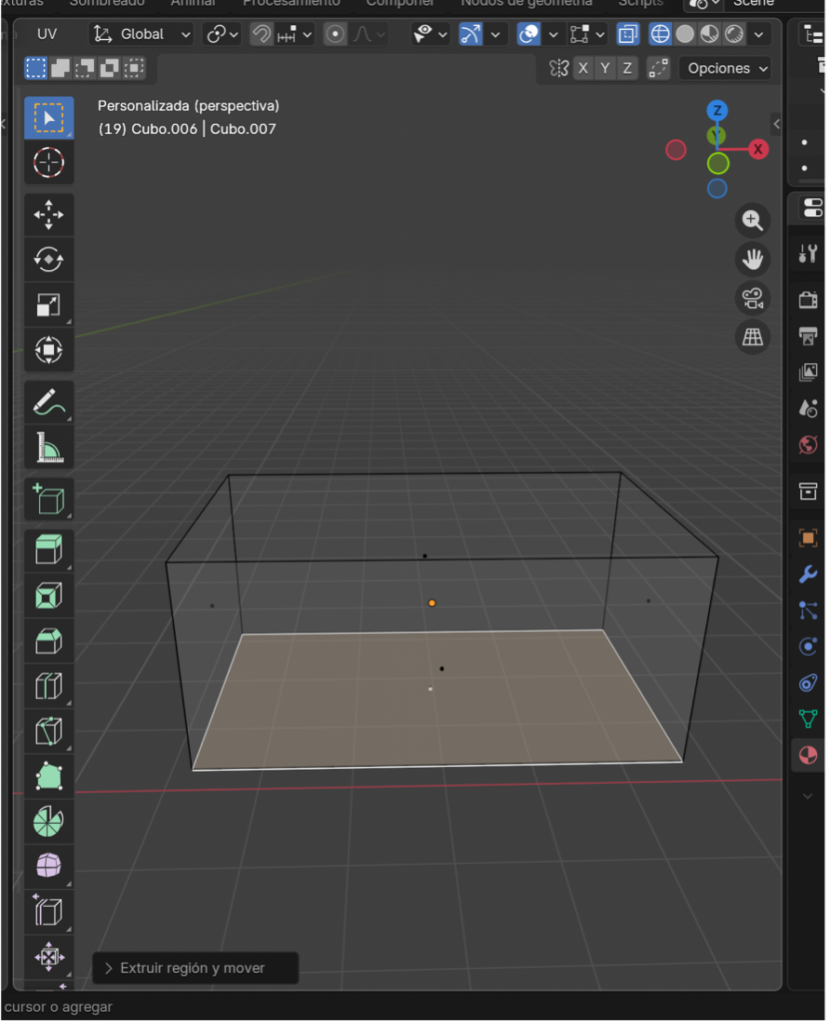Activate the Annotate tool
Image resolution: width=830 pixels, height=1024 pixels.
[x=48, y=404]
